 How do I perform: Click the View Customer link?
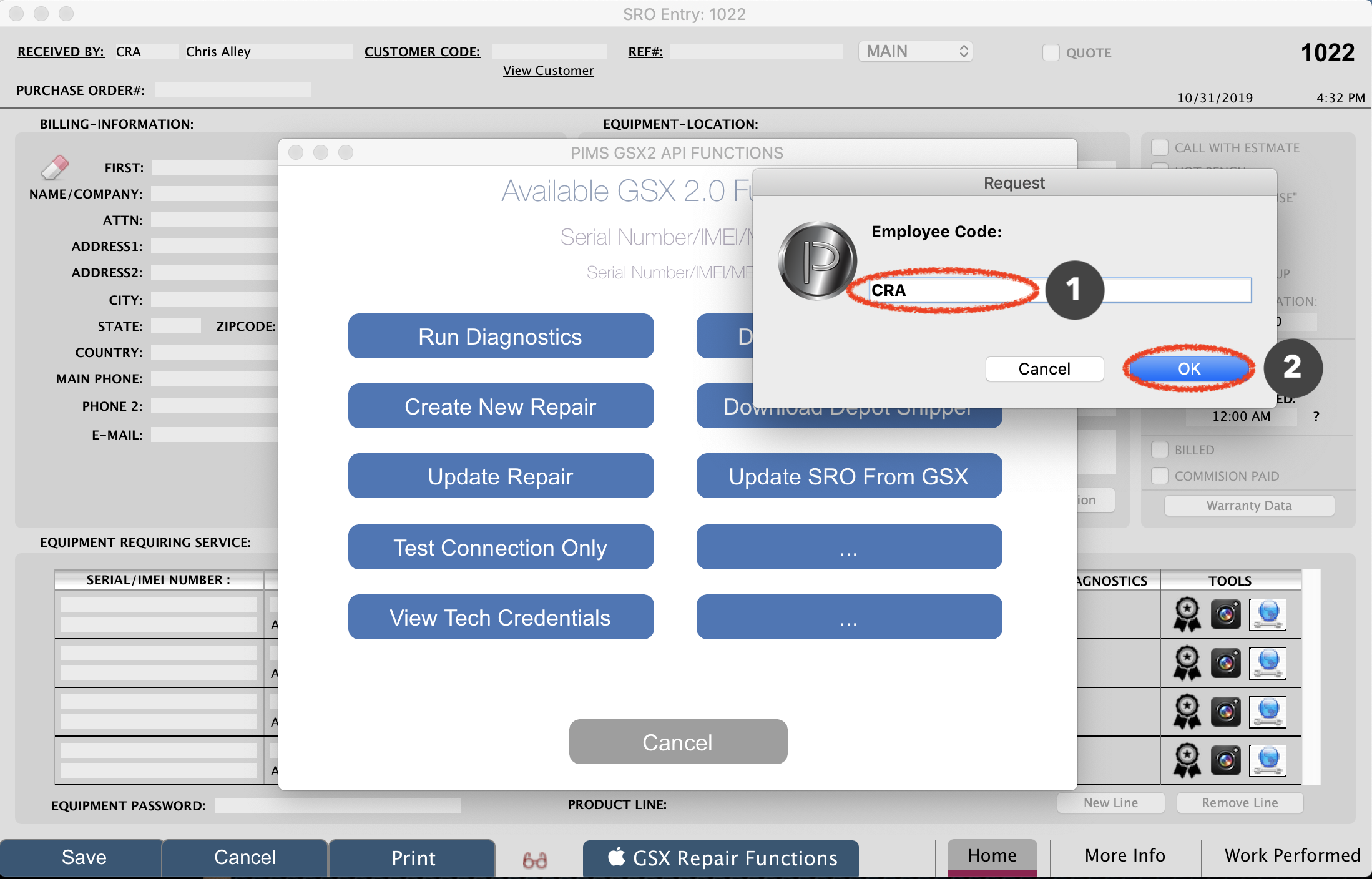pos(548,71)
